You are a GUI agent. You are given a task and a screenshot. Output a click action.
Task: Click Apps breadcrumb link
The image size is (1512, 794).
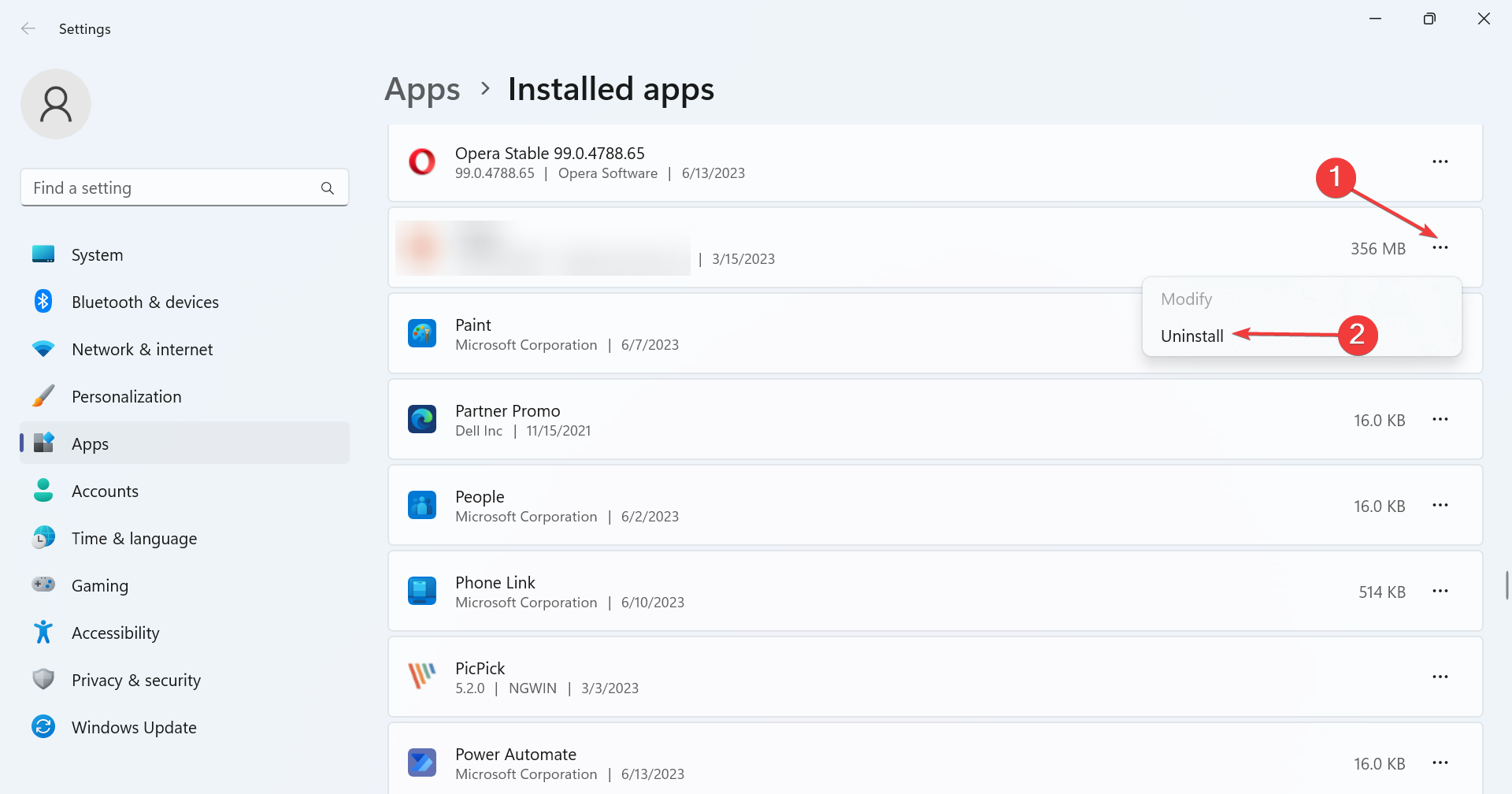click(422, 90)
